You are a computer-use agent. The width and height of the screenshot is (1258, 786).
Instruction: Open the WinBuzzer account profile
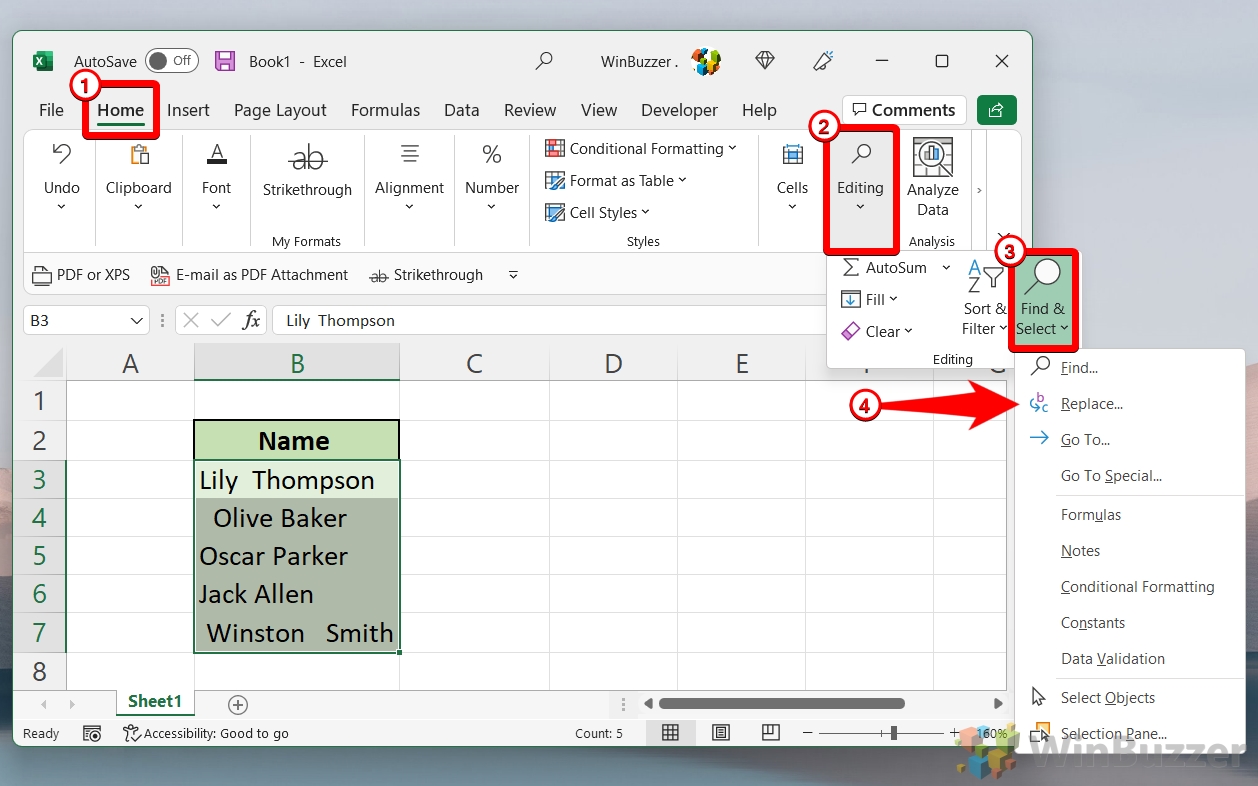661,61
